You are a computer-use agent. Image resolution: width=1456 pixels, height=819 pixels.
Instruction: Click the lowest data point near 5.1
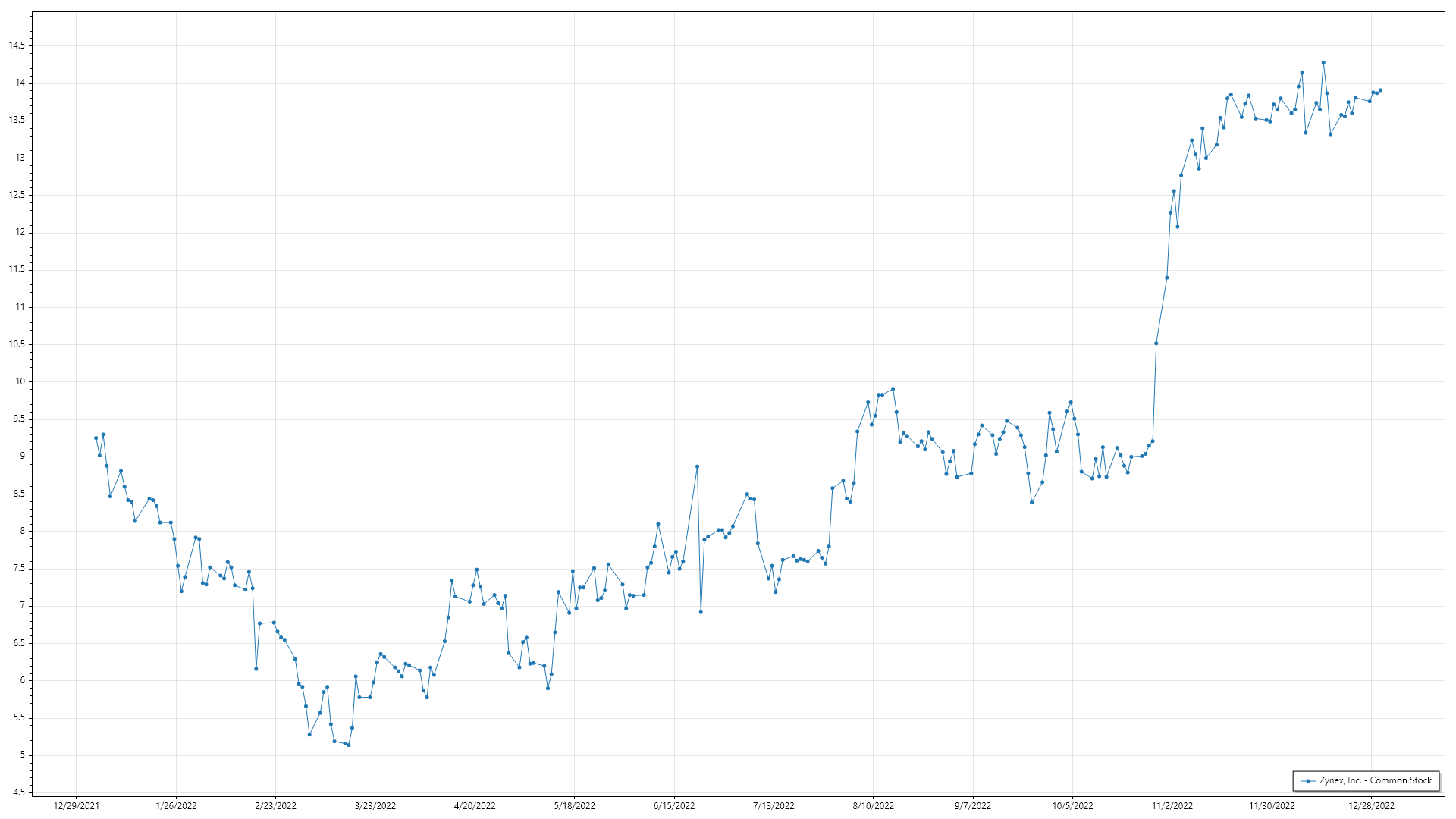pyautogui.click(x=348, y=745)
